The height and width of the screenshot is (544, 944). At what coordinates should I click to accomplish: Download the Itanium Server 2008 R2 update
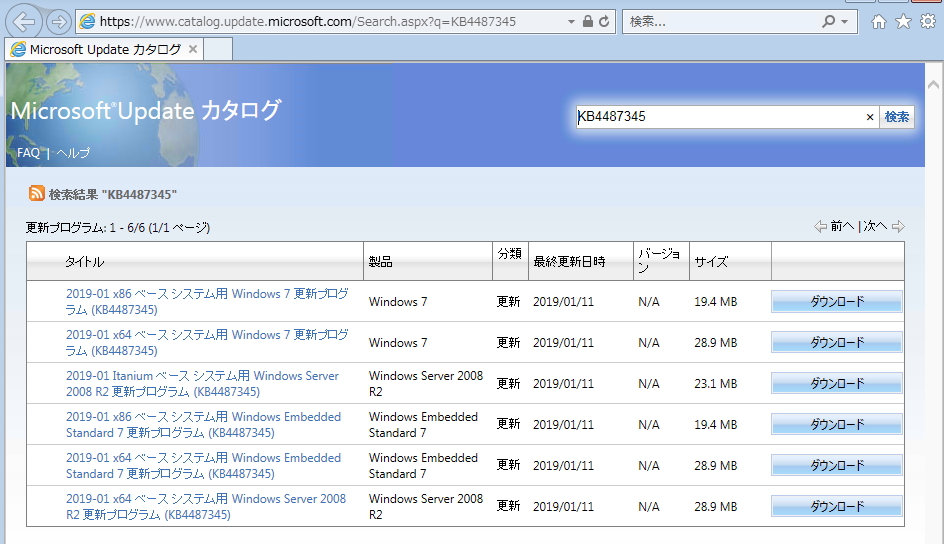pyautogui.click(x=837, y=383)
